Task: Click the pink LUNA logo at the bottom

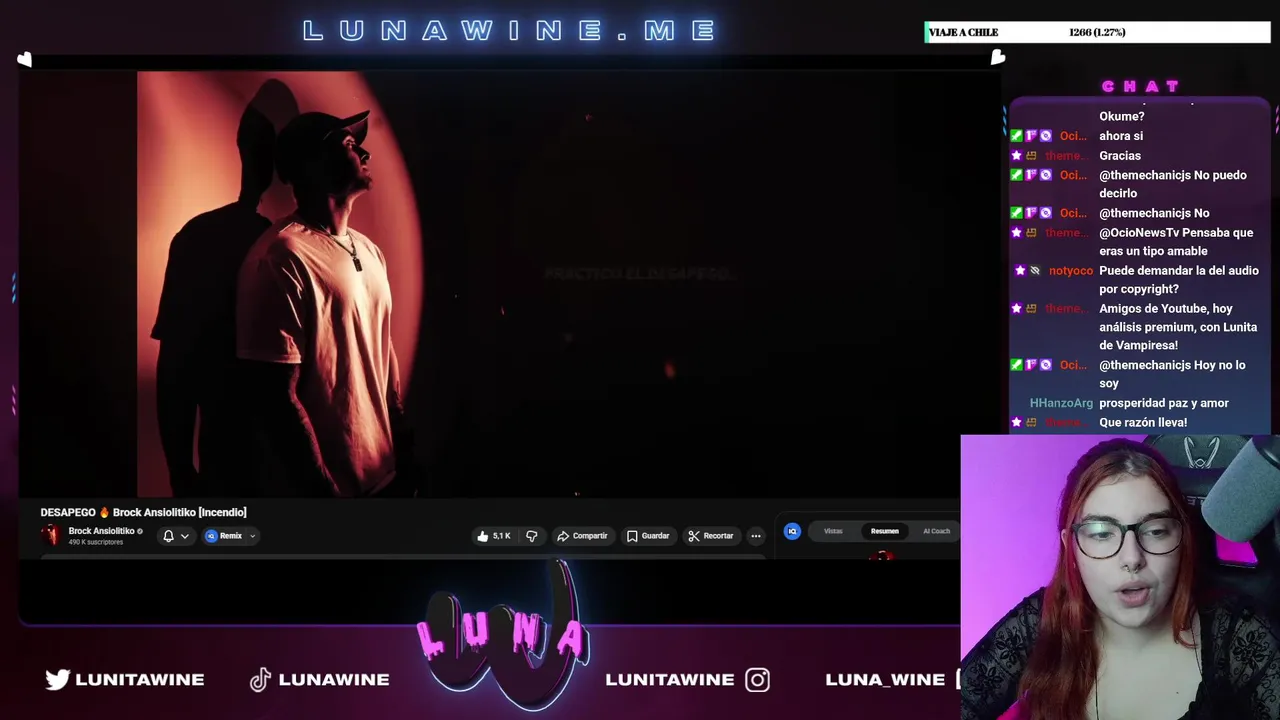Action: pos(502,638)
